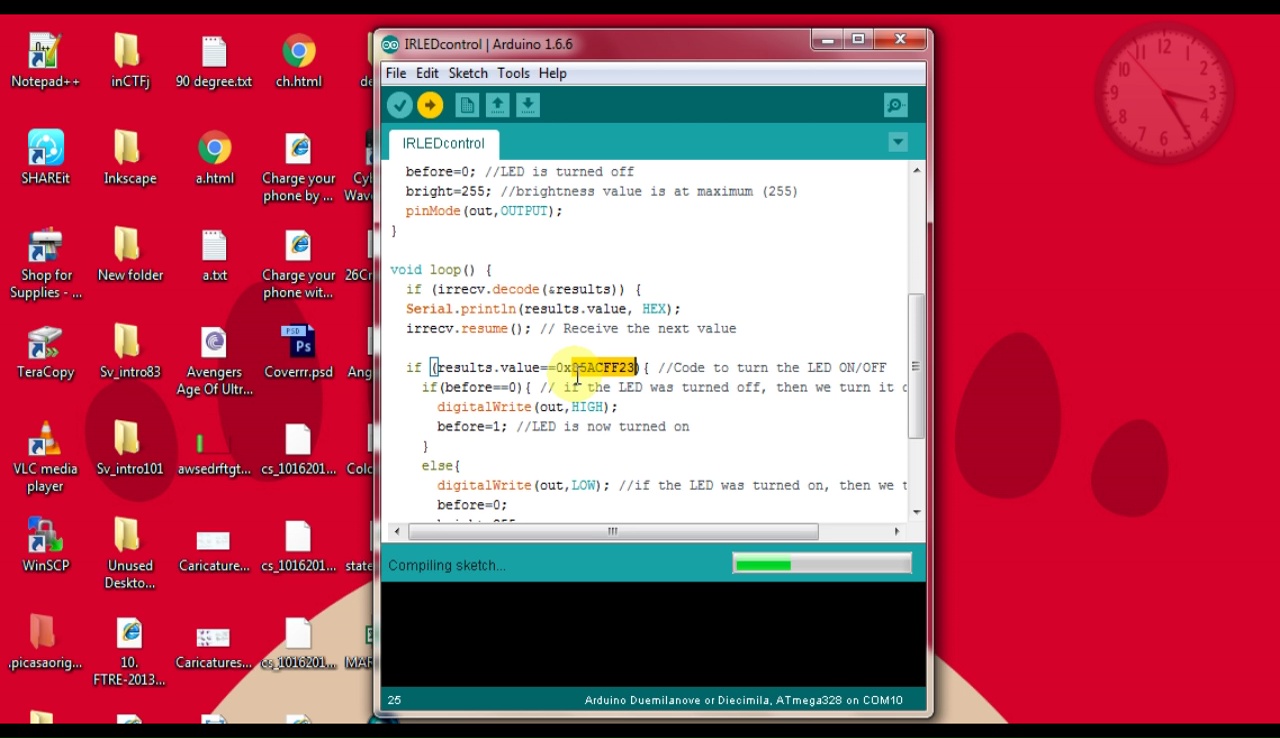Open the Tools menu
Viewport: 1280px width, 738px height.
(x=513, y=73)
